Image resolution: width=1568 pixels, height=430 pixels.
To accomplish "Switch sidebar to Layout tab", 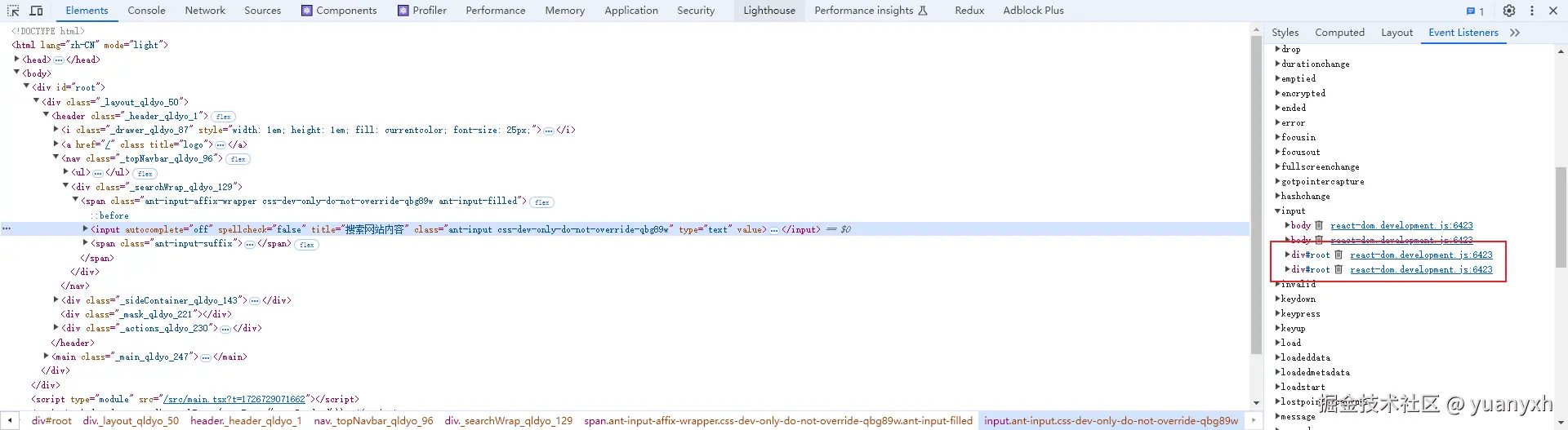I will click(1396, 33).
